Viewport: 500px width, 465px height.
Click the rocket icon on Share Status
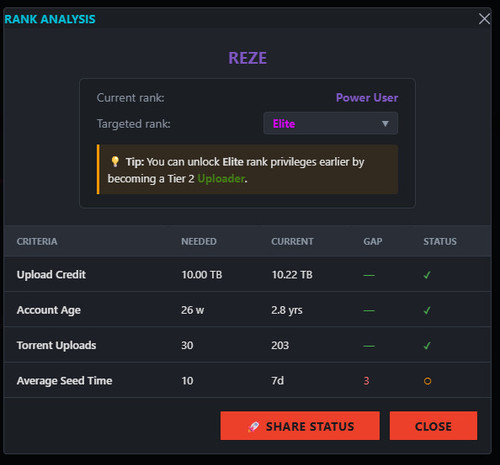coord(253,426)
